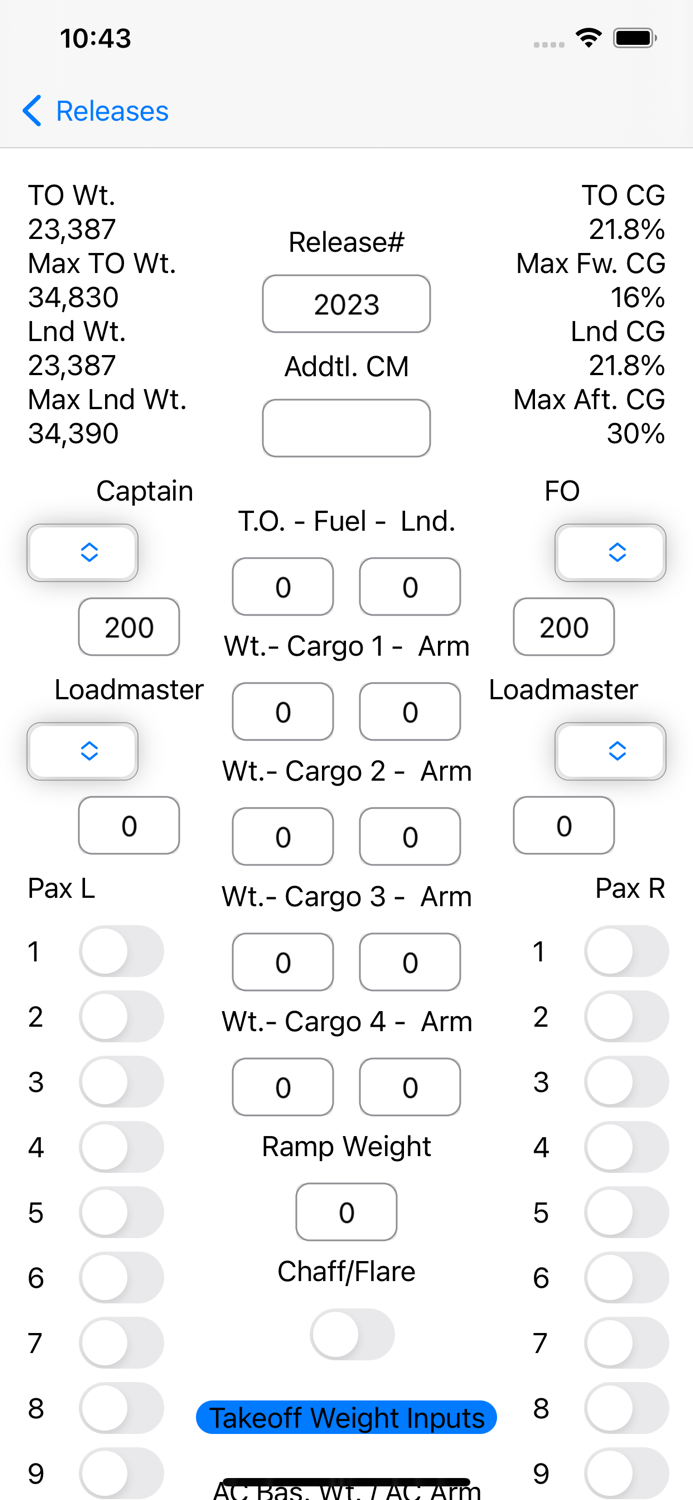Enable Pax R seat 1 toggle
693x1500 pixels.
[x=626, y=951]
